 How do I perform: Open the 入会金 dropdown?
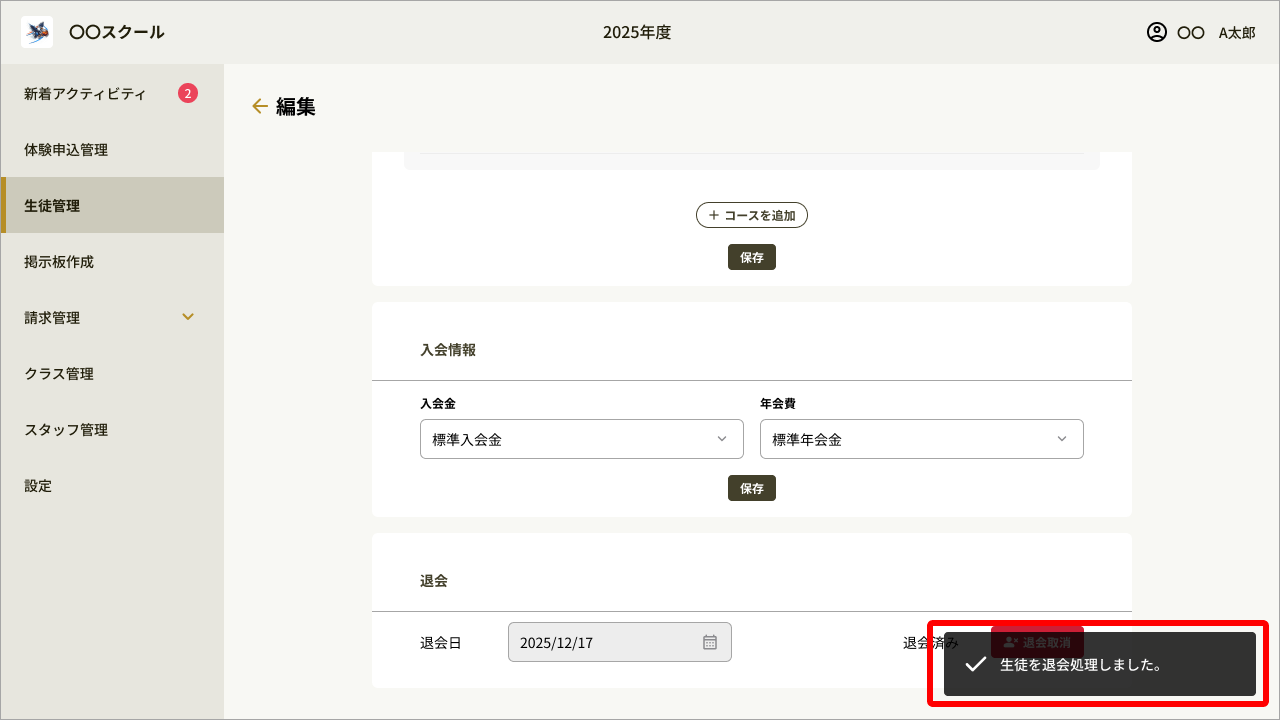coord(581,439)
